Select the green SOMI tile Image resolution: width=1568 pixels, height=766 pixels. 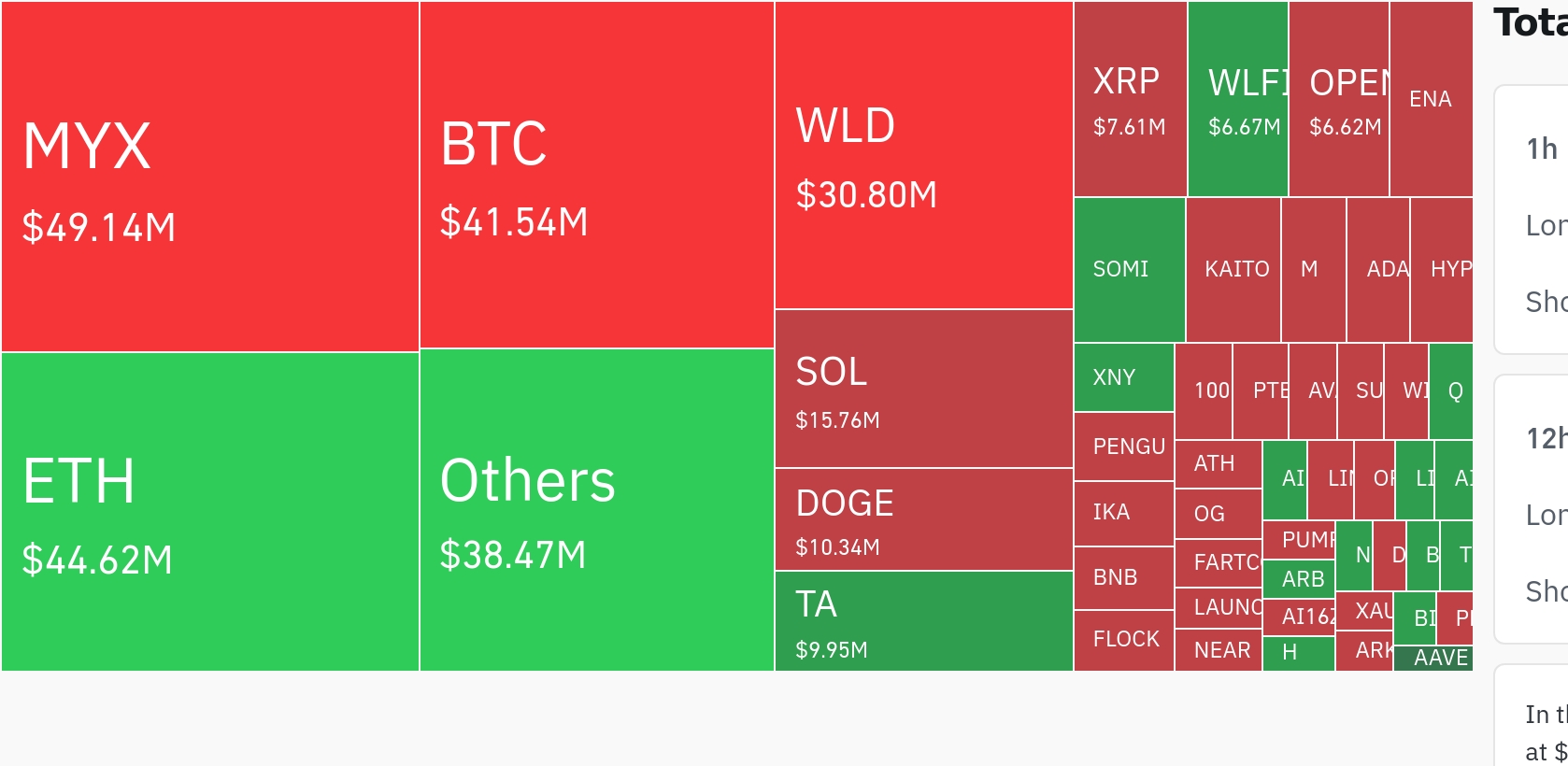(x=1130, y=270)
